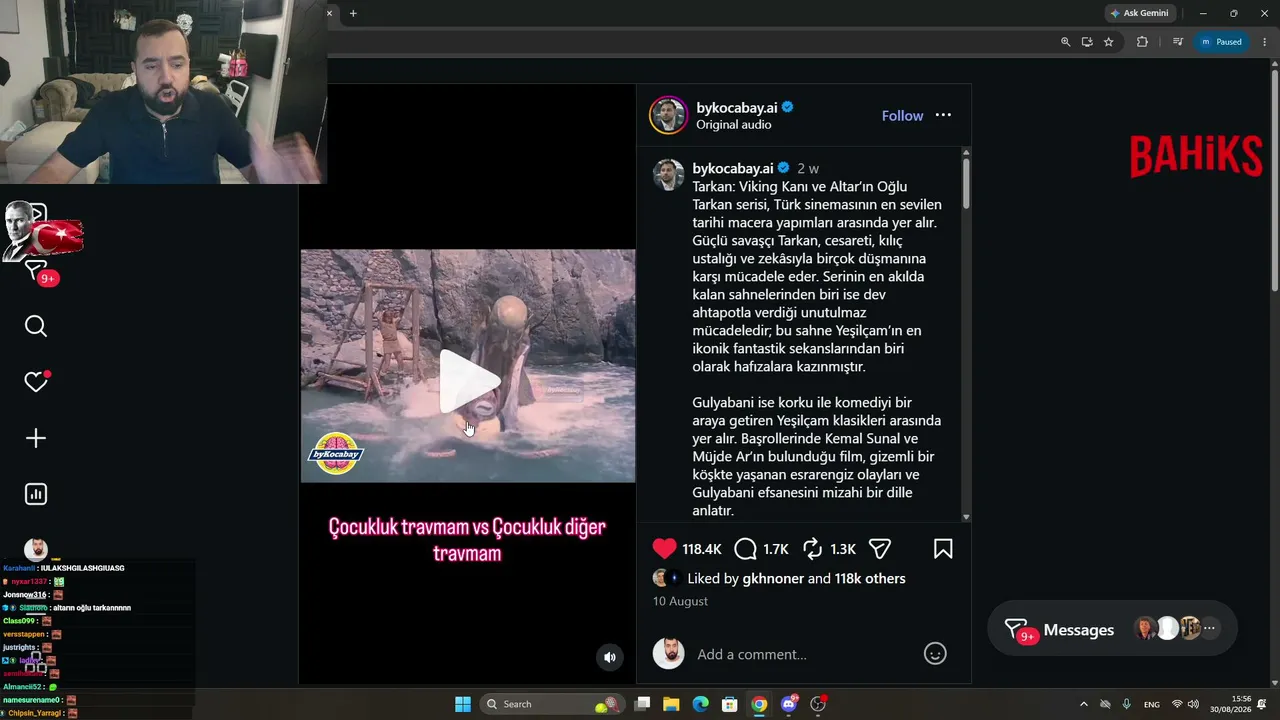
Task: Open Chrome zoom magnifier in address bar
Action: (x=1065, y=42)
